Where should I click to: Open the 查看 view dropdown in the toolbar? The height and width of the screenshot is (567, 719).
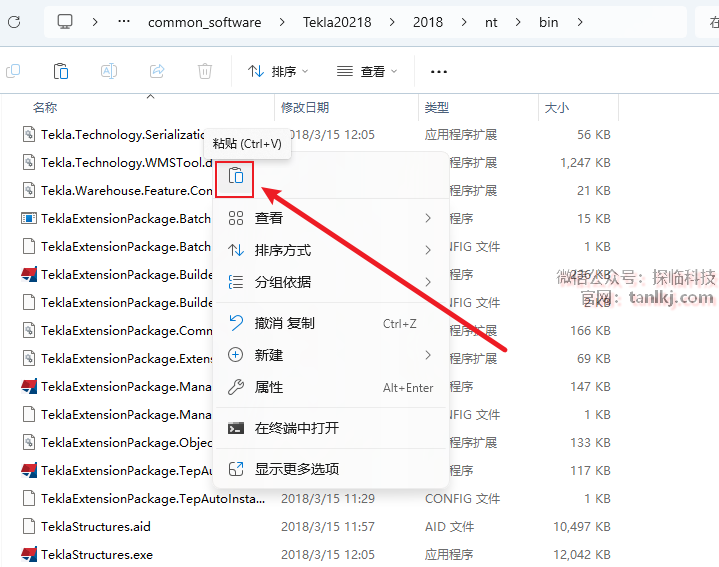tap(367, 72)
